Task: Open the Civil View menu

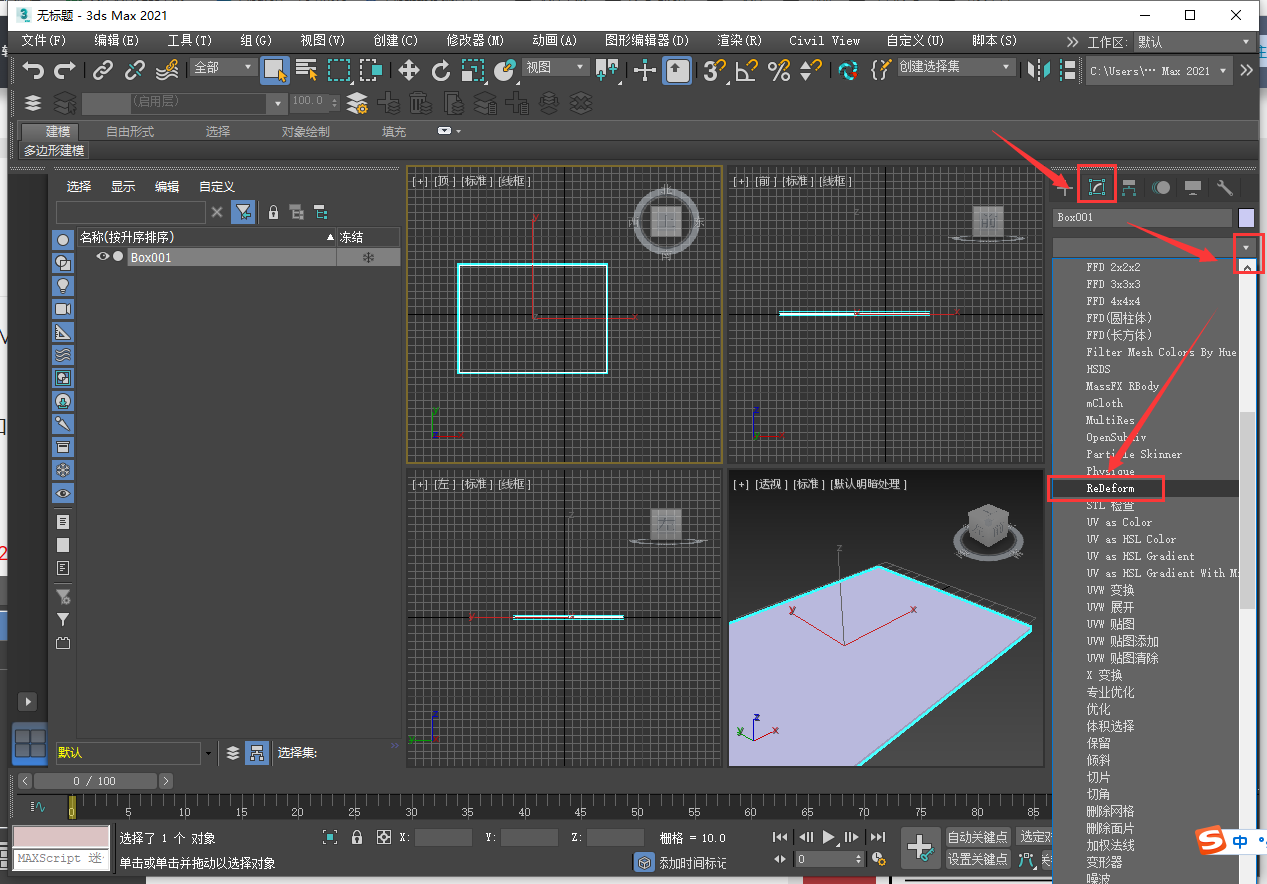Action: coord(824,41)
